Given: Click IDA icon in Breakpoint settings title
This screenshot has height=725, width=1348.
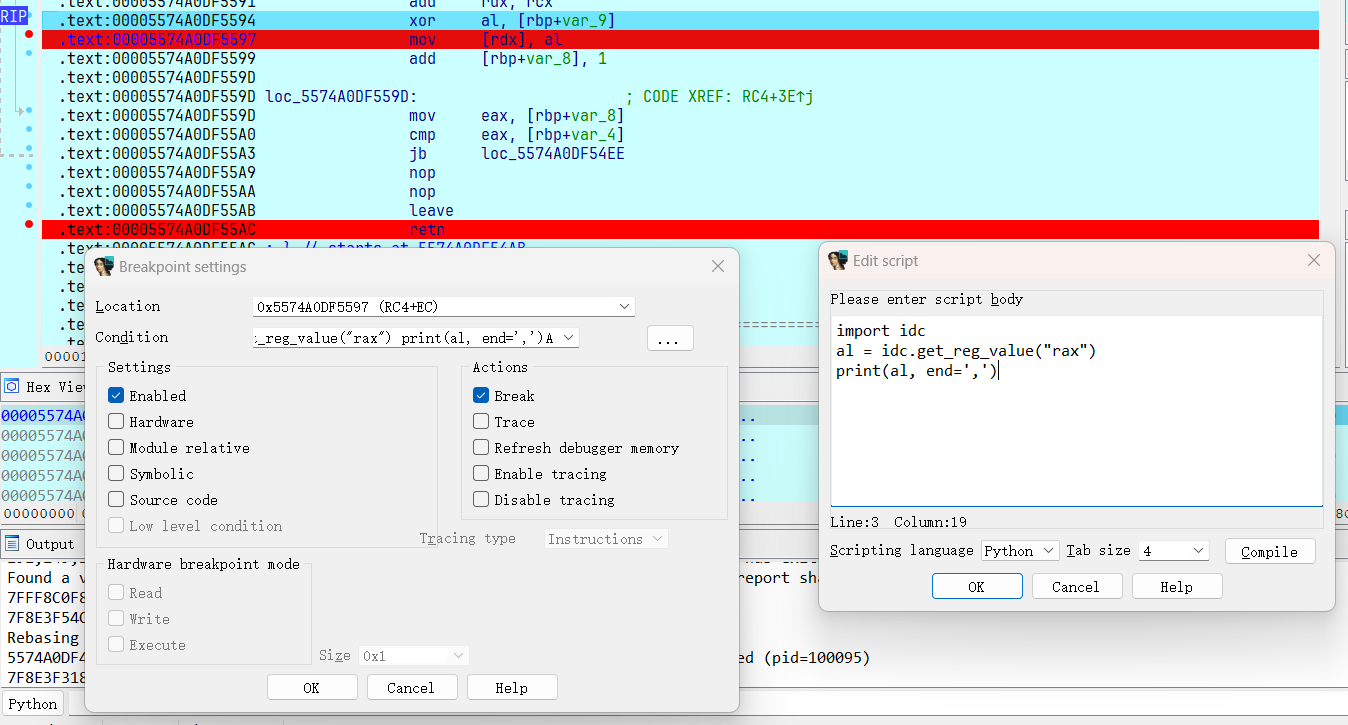Looking at the screenshot, I should click(104, 267).
